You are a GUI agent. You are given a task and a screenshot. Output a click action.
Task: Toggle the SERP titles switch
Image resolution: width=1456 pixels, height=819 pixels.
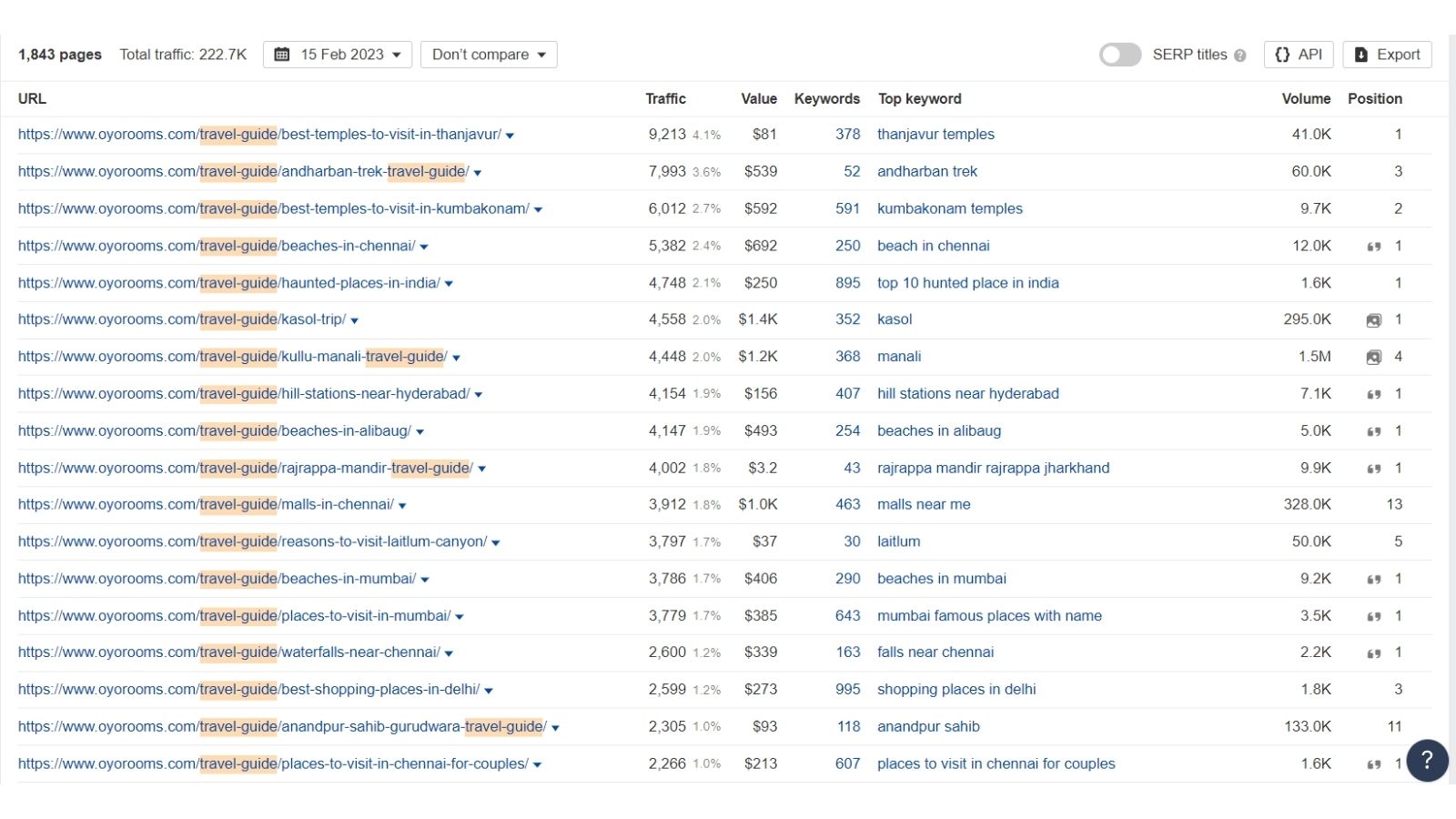tap(1120, 55)
